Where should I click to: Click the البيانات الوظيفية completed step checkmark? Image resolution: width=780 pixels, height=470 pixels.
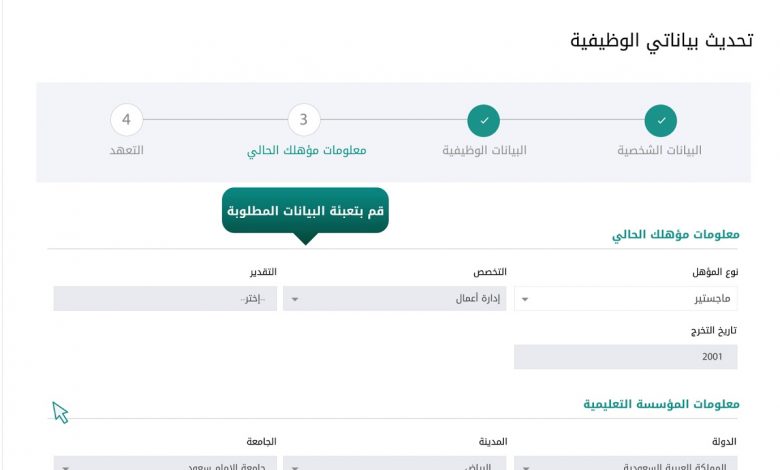click(x=484, y=120)
